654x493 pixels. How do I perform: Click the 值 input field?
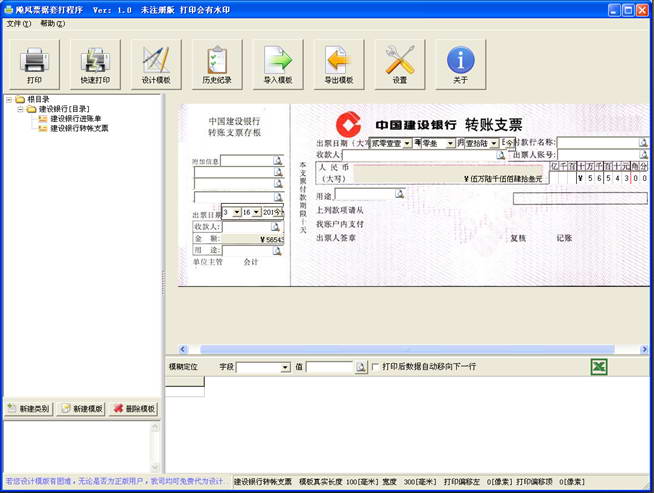tap(330, 367)
